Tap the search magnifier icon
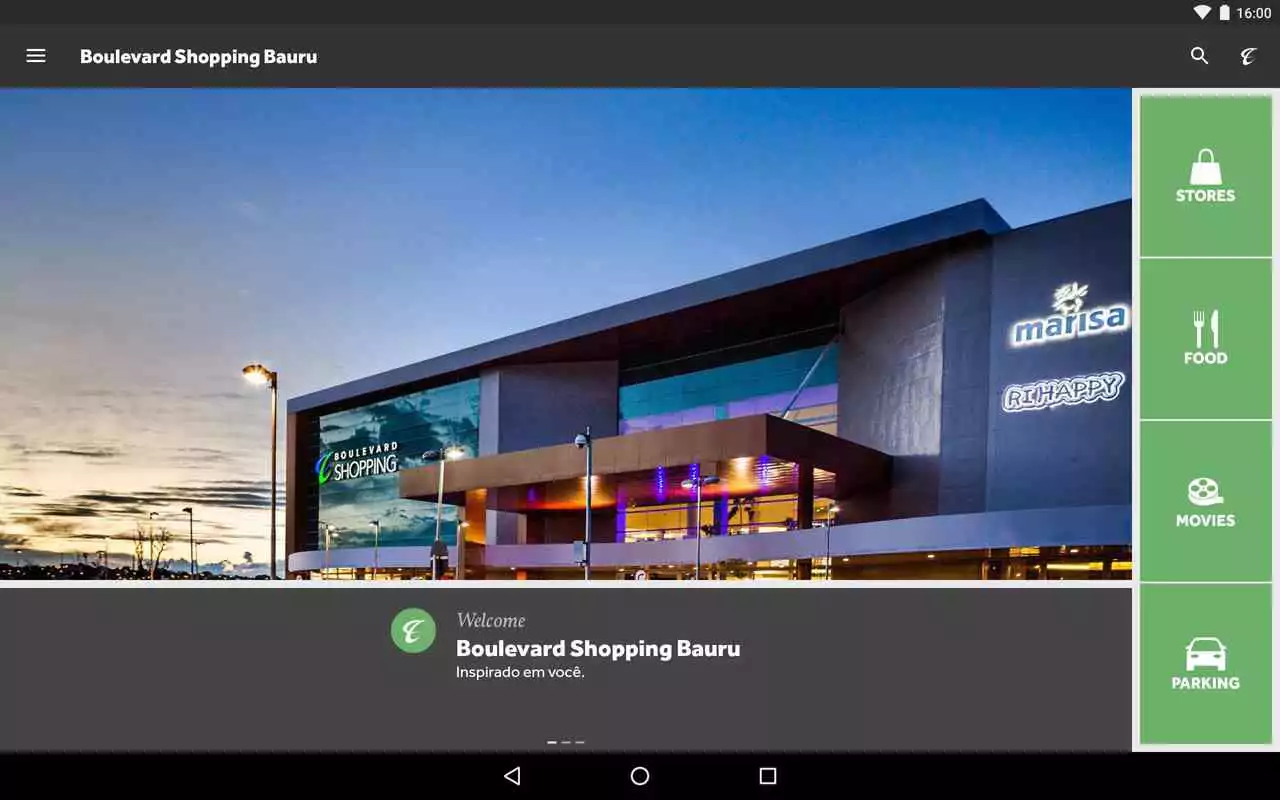 [x=1199, y=56]
